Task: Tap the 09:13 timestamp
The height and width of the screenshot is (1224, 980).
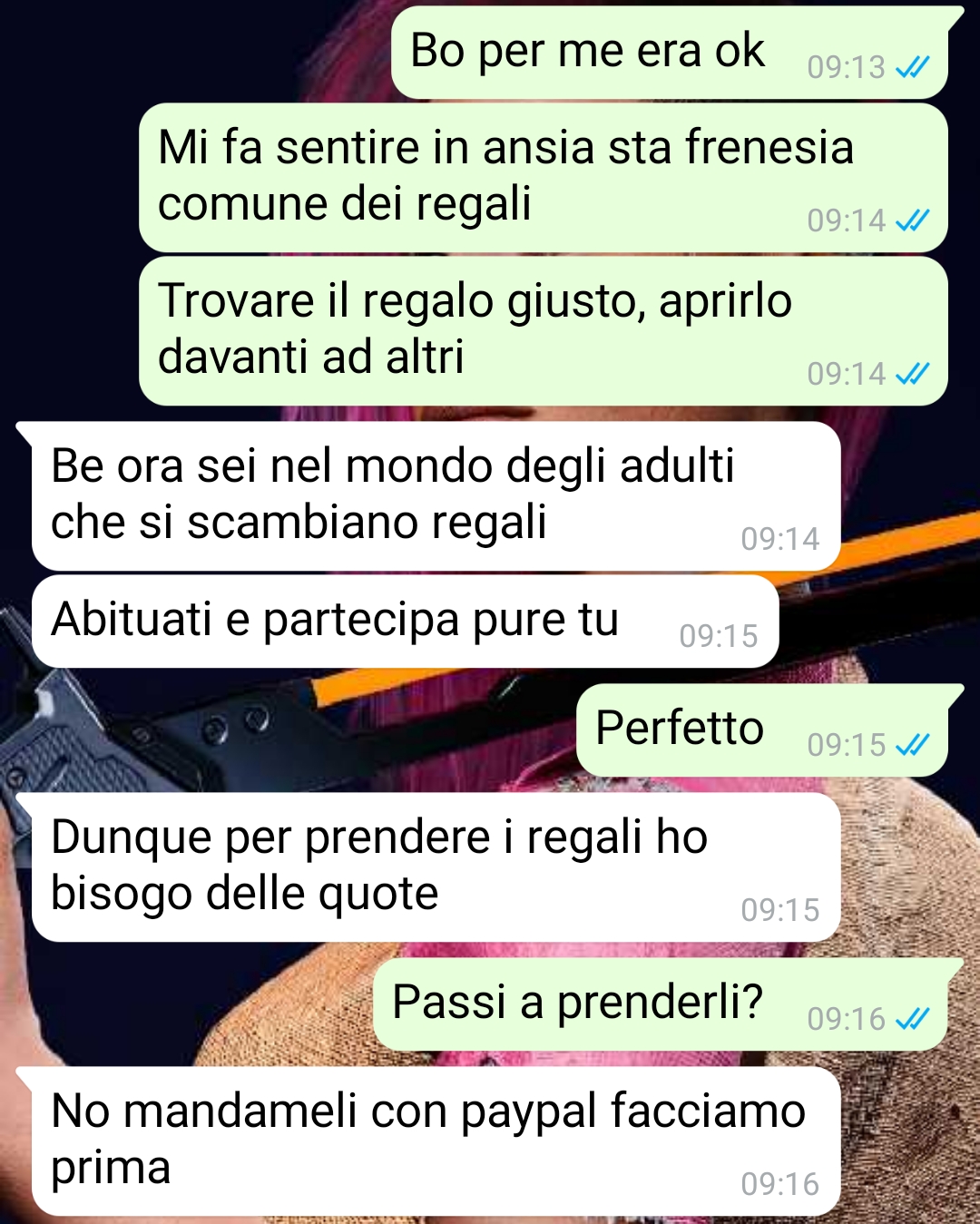Action: [846, 67]
